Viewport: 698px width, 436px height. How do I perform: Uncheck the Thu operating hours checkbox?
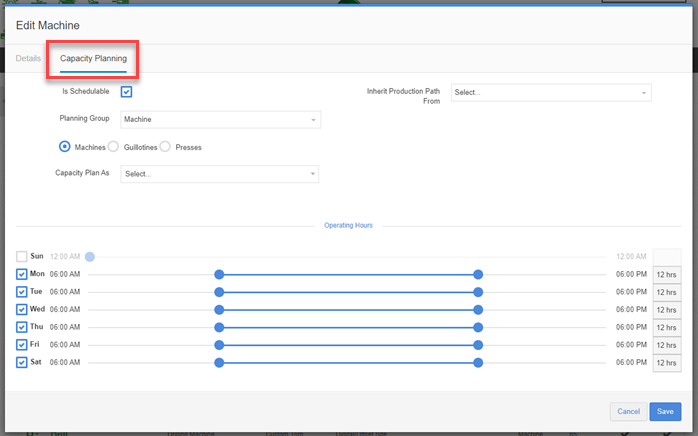21,327
